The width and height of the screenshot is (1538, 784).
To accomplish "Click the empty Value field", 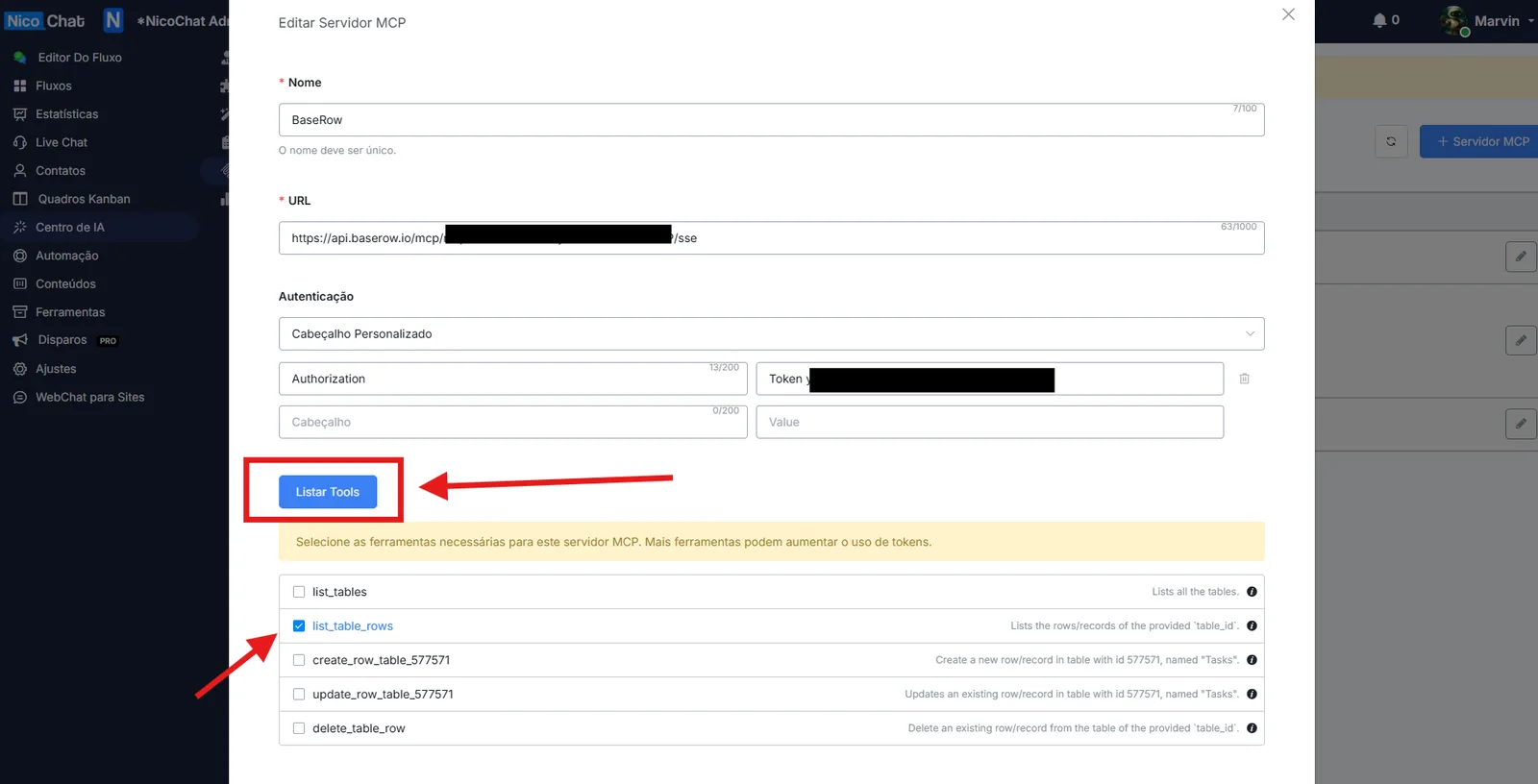I will [x=989, y=422].
